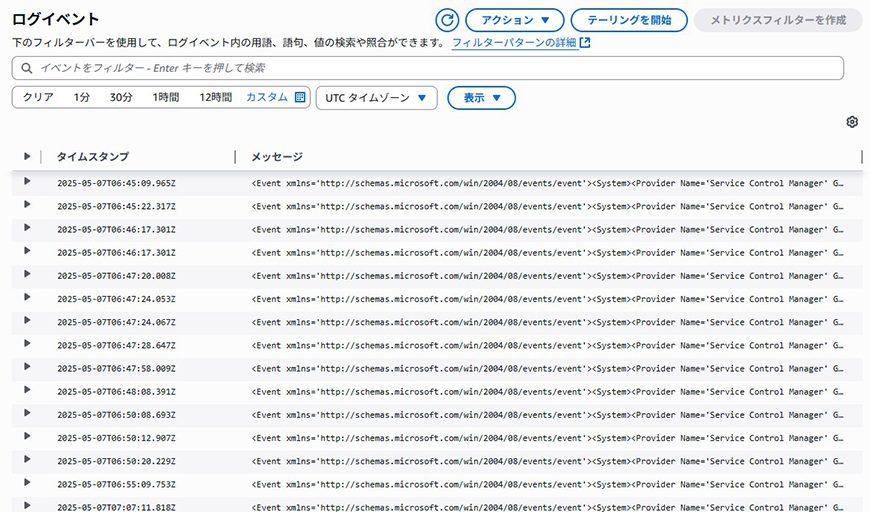Expand the log event at 06:47:24.053Z
870x516 pixels.
(x=27, y=297)
